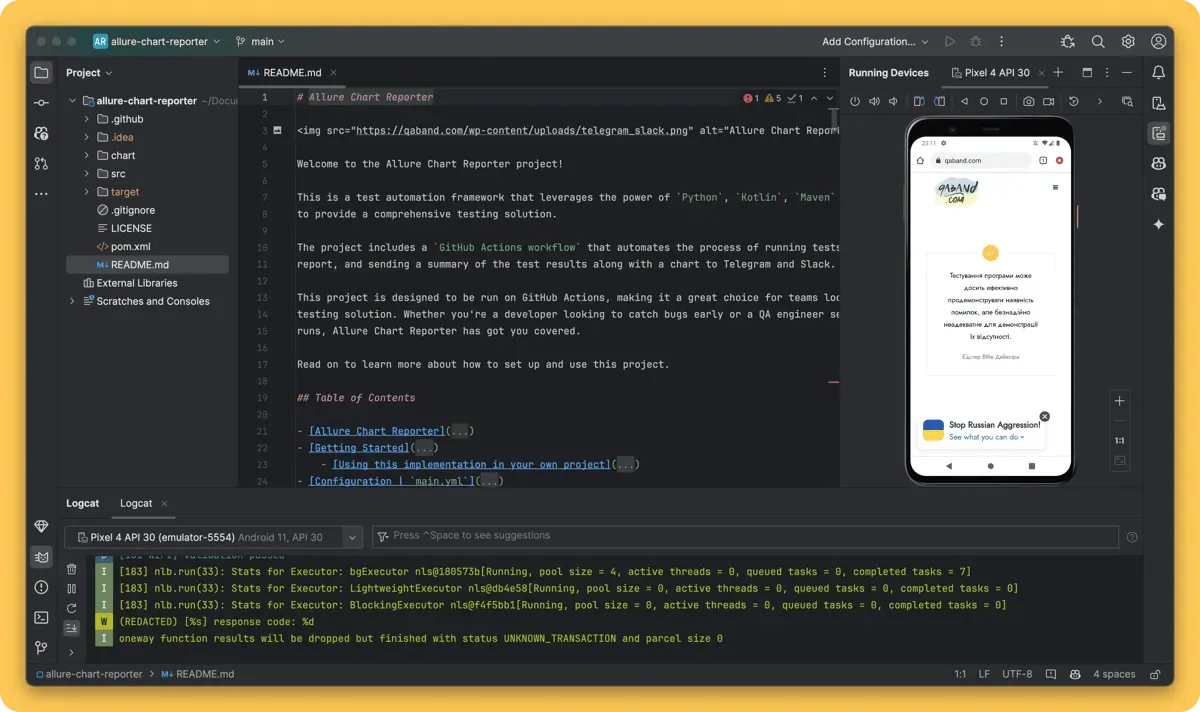Click the Getting Started link in editor
This screenshot has height=712, width=1200.
pyautogui.click(x=358, y=448)
